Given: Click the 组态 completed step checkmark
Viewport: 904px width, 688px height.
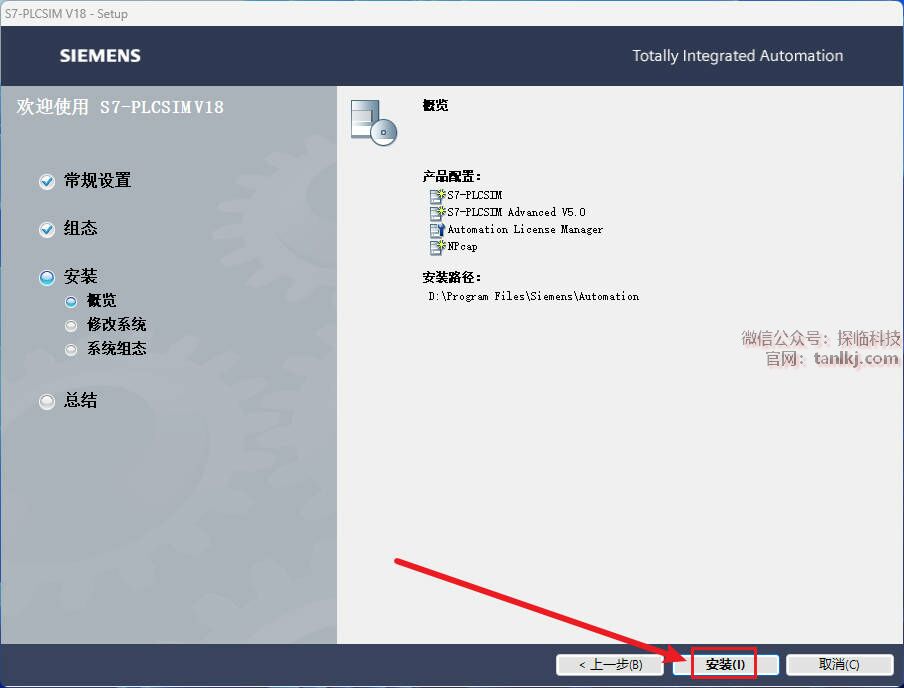Looking at the screenshot, I should 47,230.
